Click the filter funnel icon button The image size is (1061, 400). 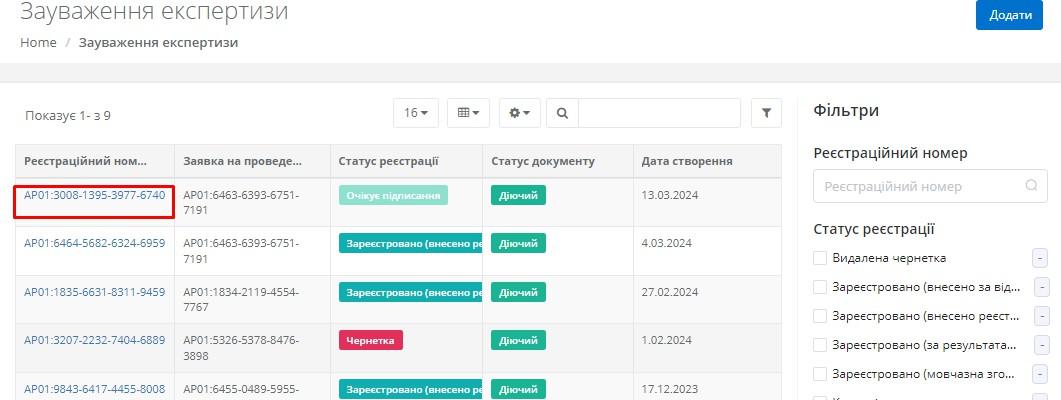766,113
